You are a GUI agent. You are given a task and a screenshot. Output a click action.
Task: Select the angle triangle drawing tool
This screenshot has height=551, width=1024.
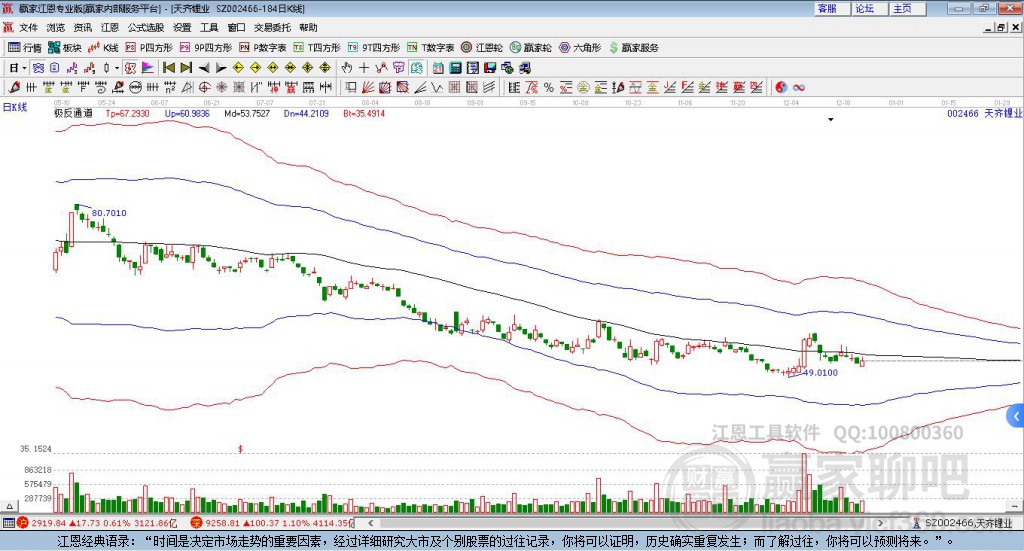click(x=187, y=87)
